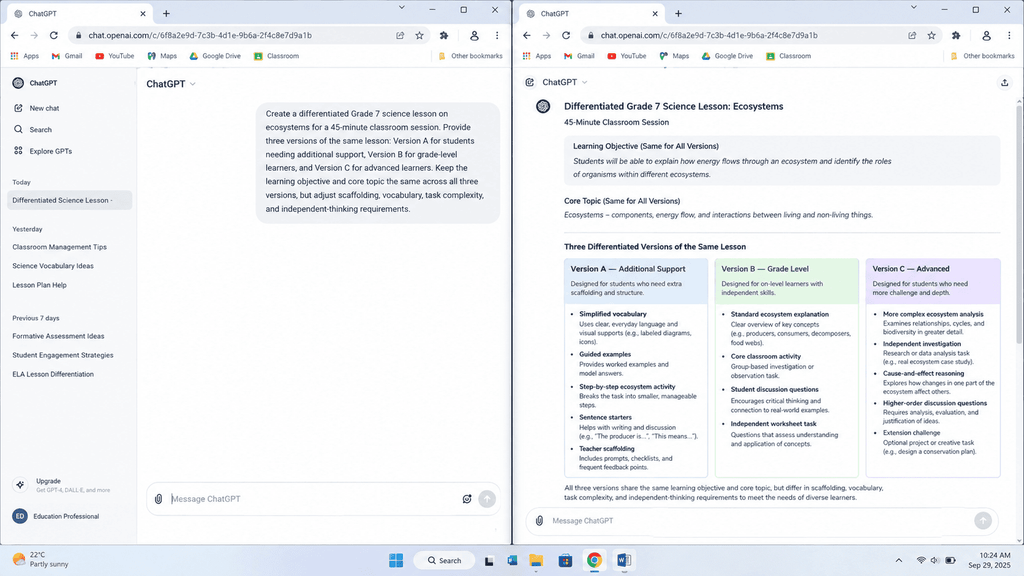
Task: Bookmark this page star in left window
Action: point(419,35)
